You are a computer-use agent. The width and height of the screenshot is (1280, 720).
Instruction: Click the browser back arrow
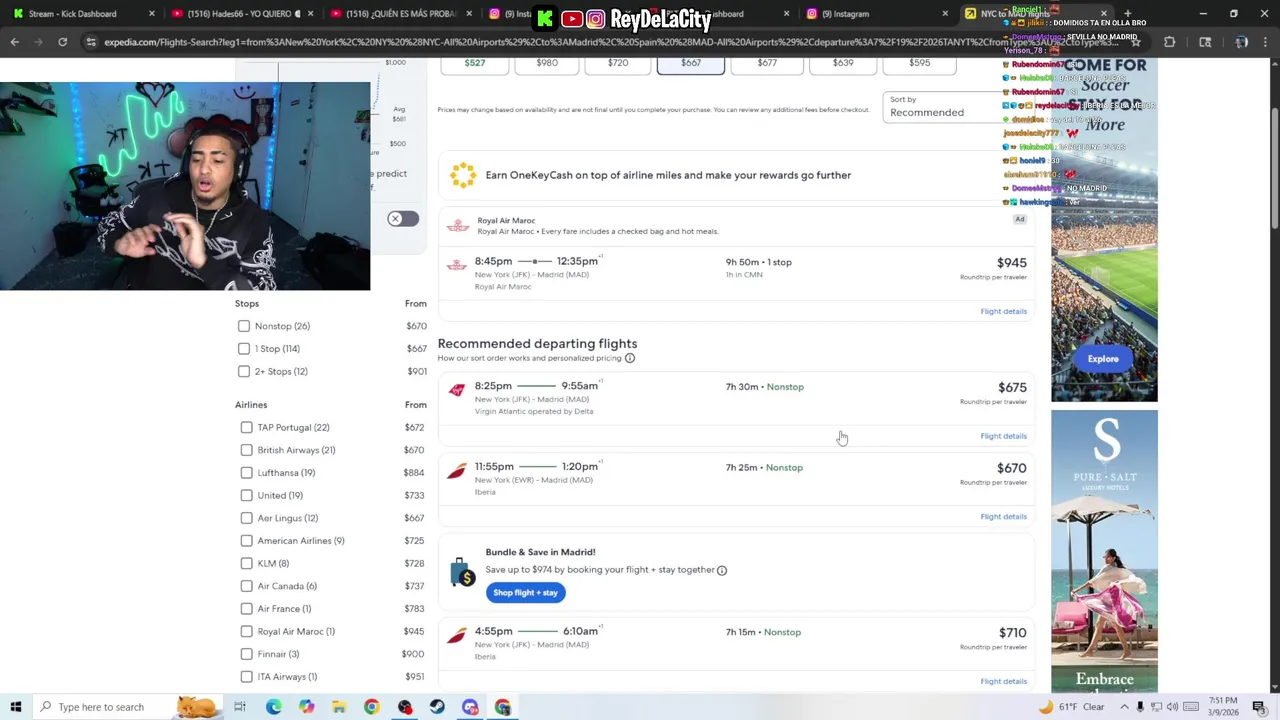click(15, 42)
